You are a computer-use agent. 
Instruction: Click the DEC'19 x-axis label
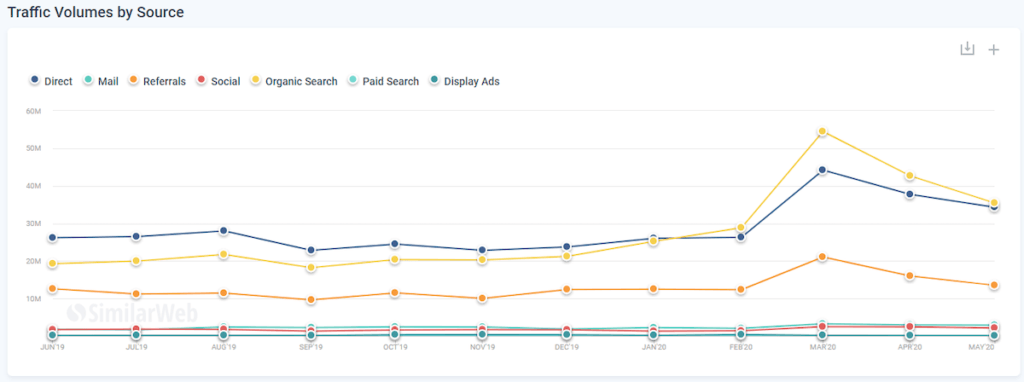[x=566, y=347]
